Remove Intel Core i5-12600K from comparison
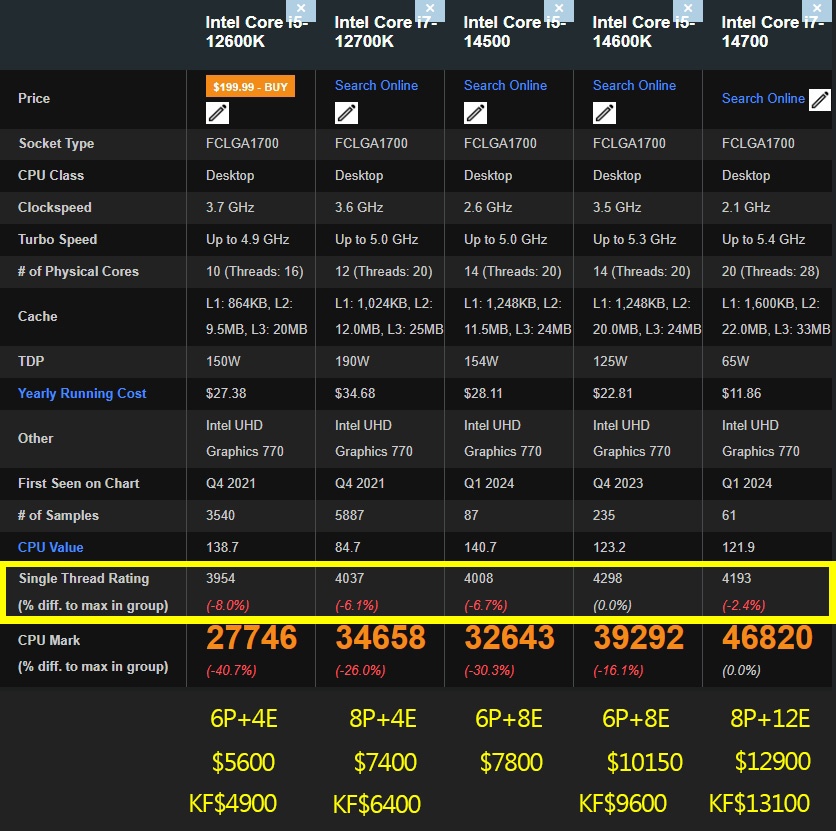Image resolution: width=836 pixels, height=831 pixels. (301, 9)
